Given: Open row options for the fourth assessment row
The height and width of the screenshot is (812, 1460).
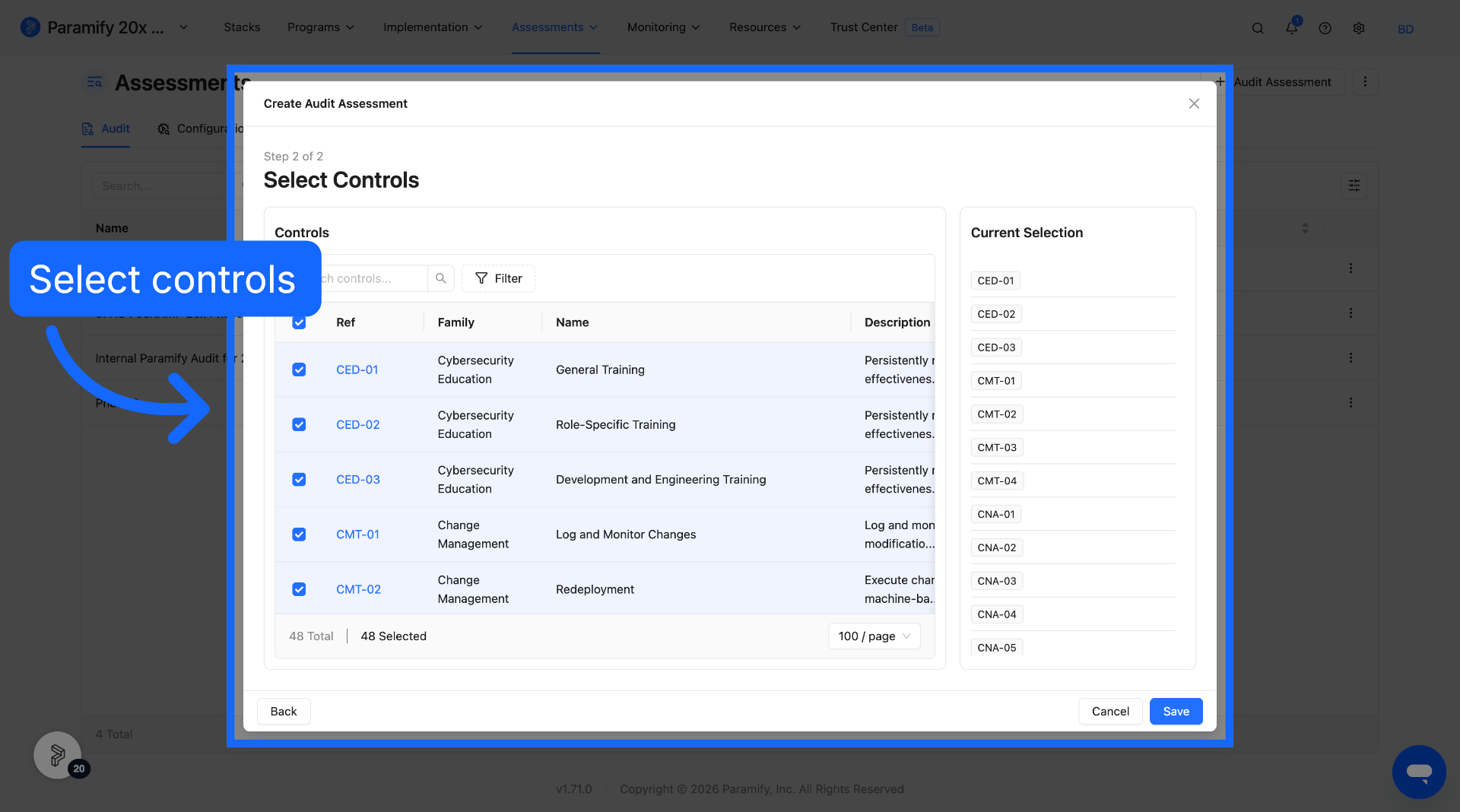Looking at the screenshot, I should (x=1350, y=402).
